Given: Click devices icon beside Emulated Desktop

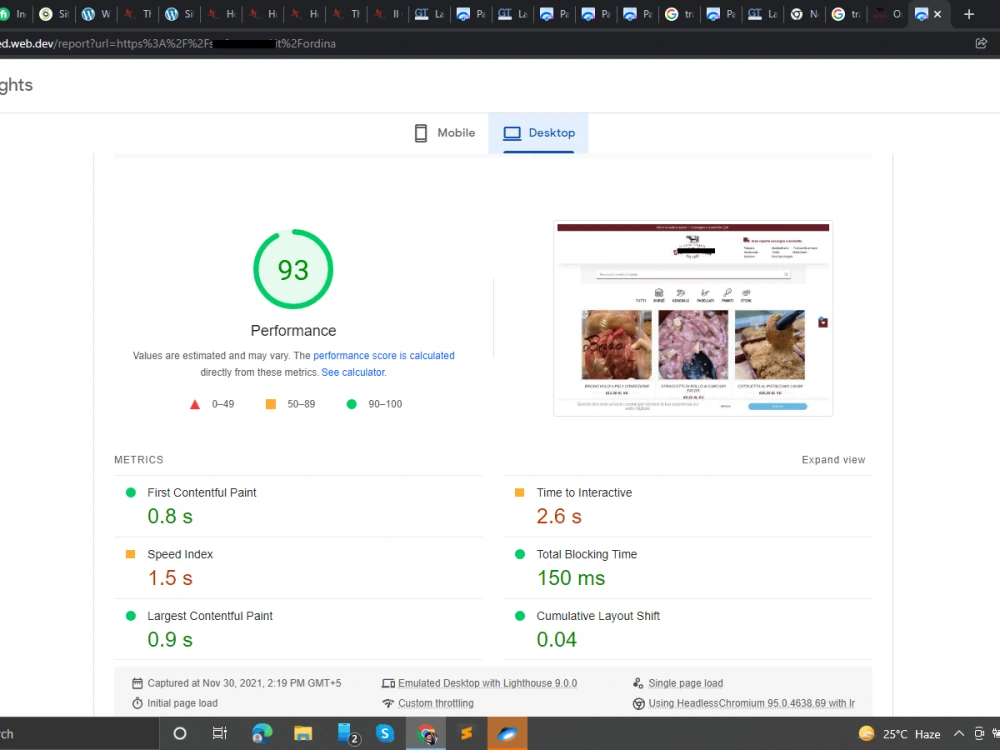Looking at the screenshot, I should [x=388, y=684].
